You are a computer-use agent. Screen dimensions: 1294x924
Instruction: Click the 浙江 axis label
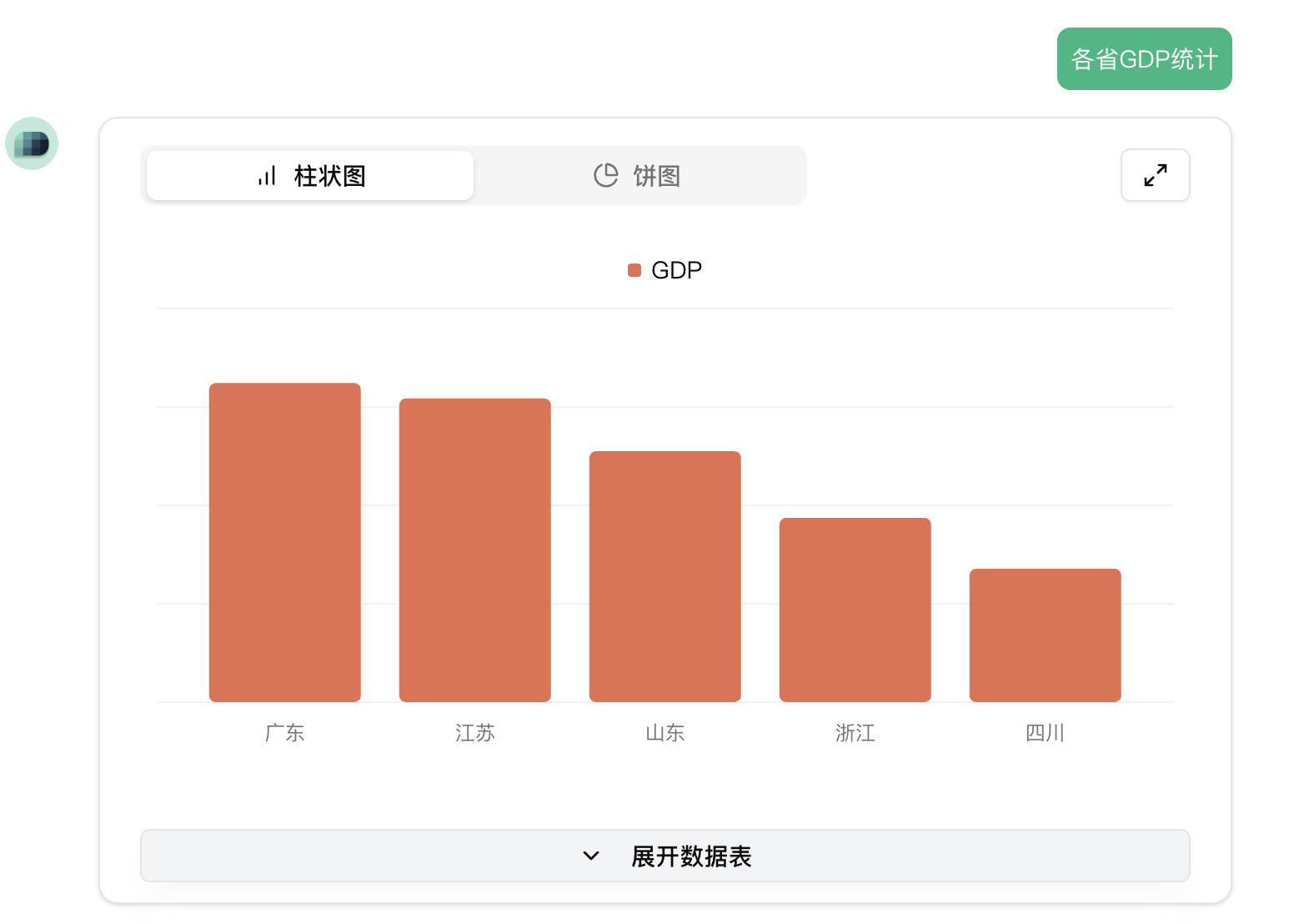pos(855,733)
